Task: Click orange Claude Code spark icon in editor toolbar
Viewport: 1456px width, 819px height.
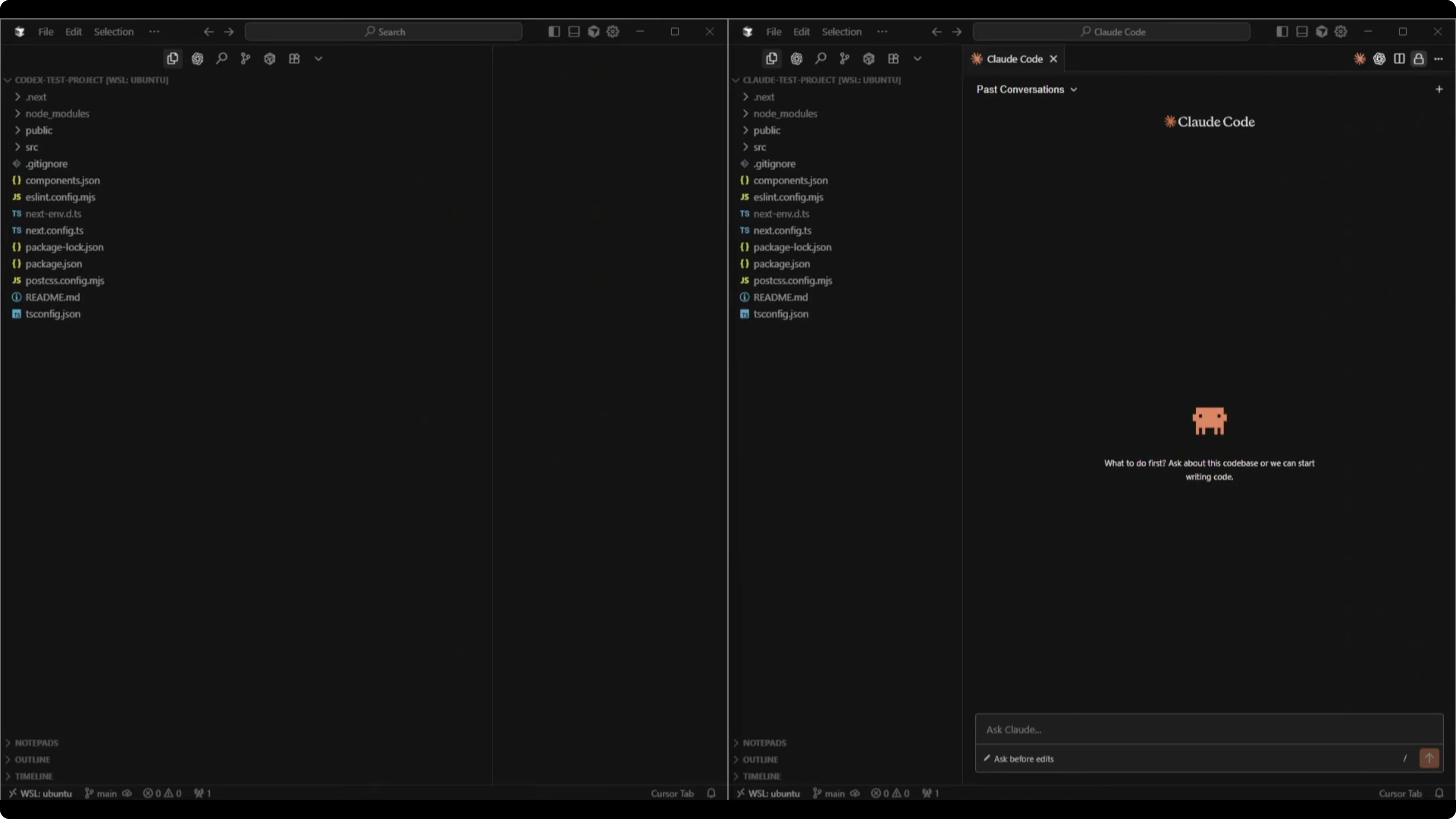Action: 1359,59
